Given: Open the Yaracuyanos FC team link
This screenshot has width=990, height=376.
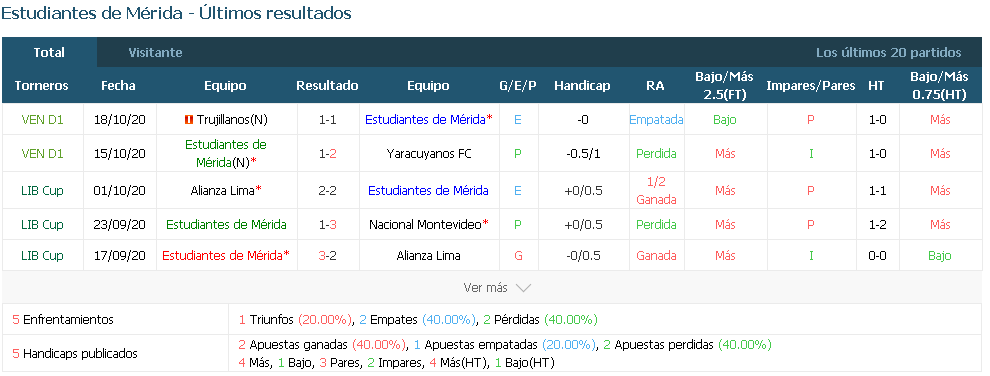Looking at the screenshot, I should 429,153.
